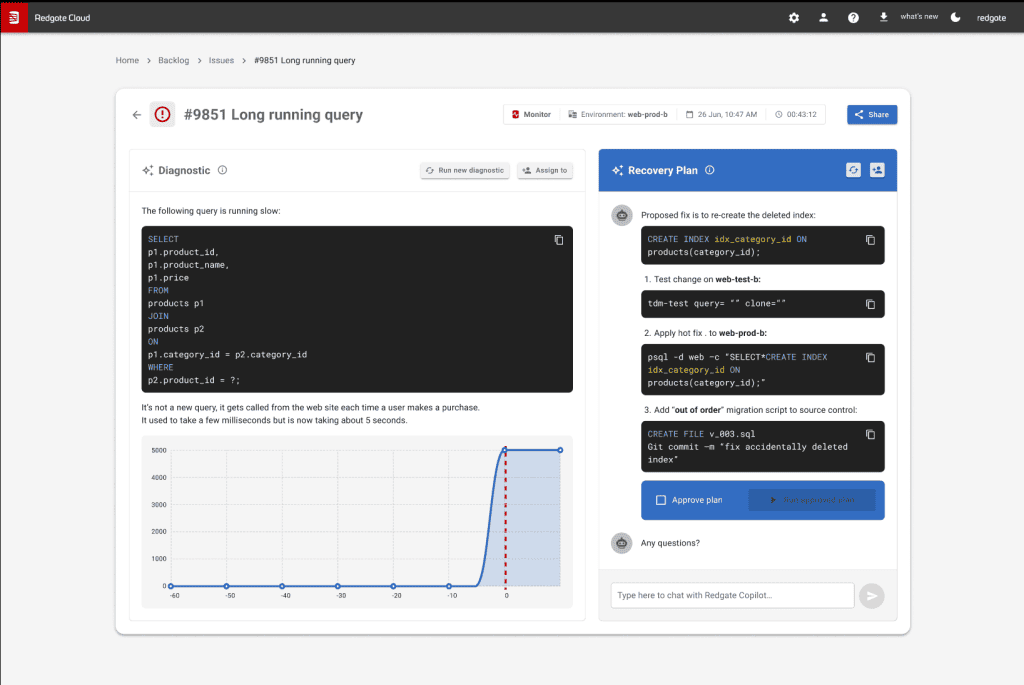The width and height of the screenshot is (1024, 685).
Task: Go to Backlog in the breadcrumb
Action: 174,60
